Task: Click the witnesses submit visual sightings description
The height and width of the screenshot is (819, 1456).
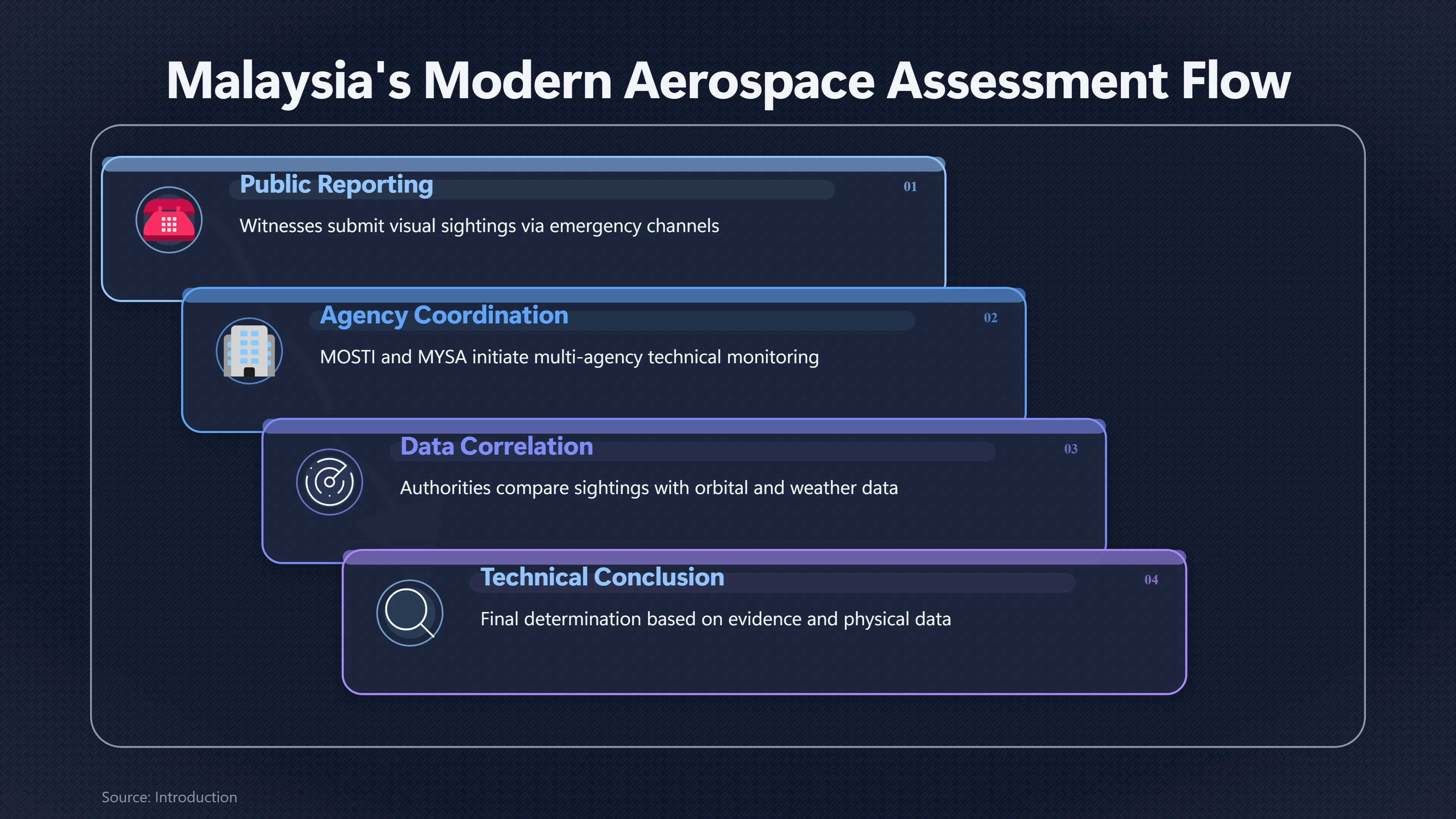Action: pos(479,226)
